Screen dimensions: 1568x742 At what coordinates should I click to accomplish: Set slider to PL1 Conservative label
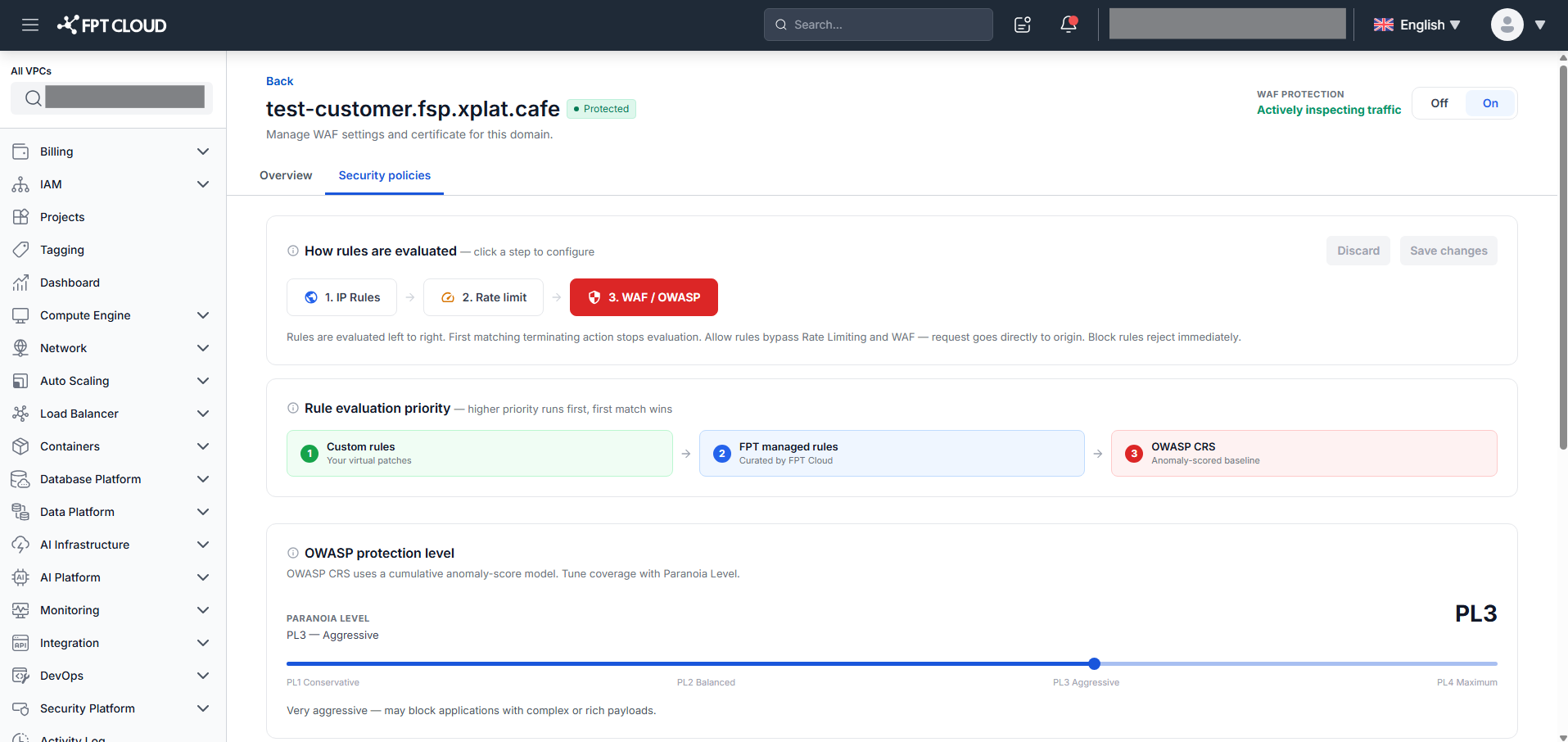pos(323,682)
